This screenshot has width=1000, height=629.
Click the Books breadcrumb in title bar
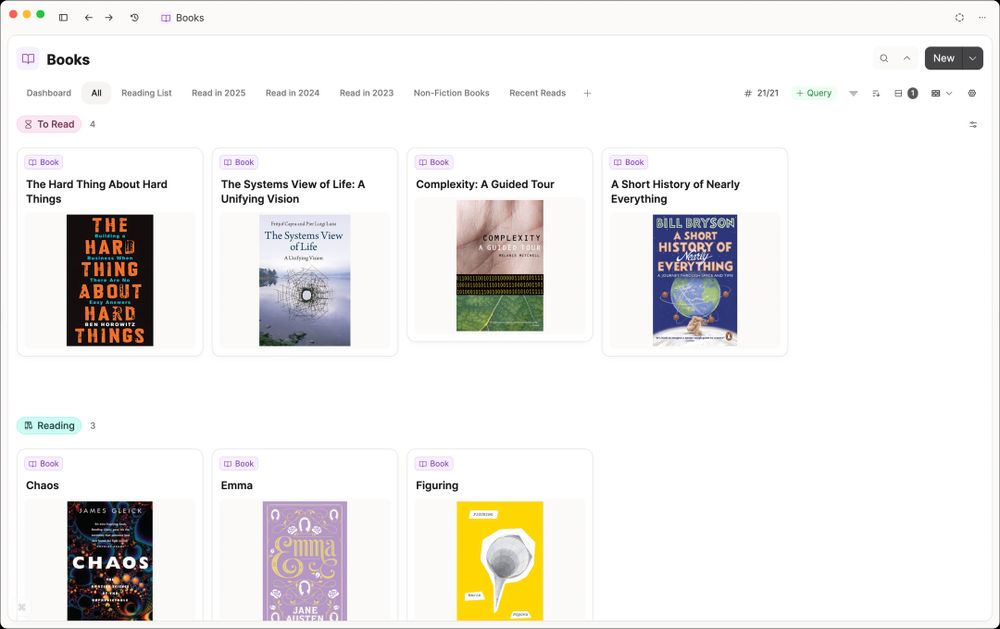[182, 18]
